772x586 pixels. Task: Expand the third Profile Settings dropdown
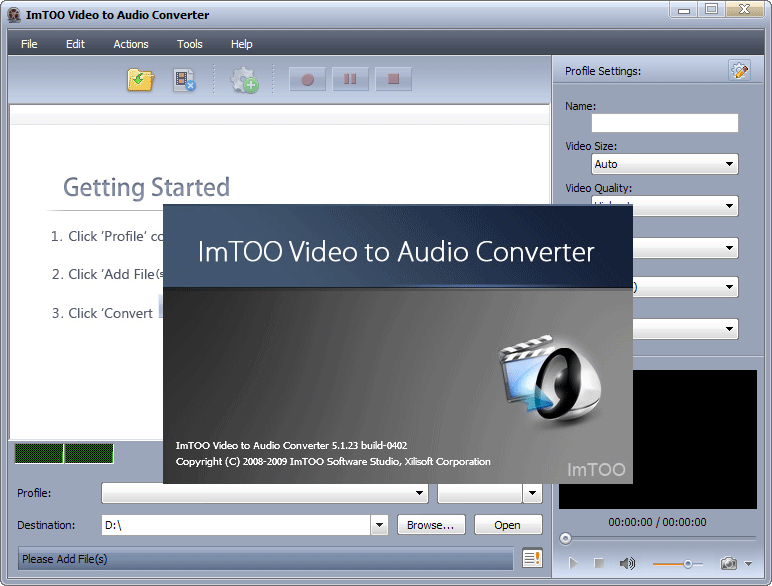729,248
